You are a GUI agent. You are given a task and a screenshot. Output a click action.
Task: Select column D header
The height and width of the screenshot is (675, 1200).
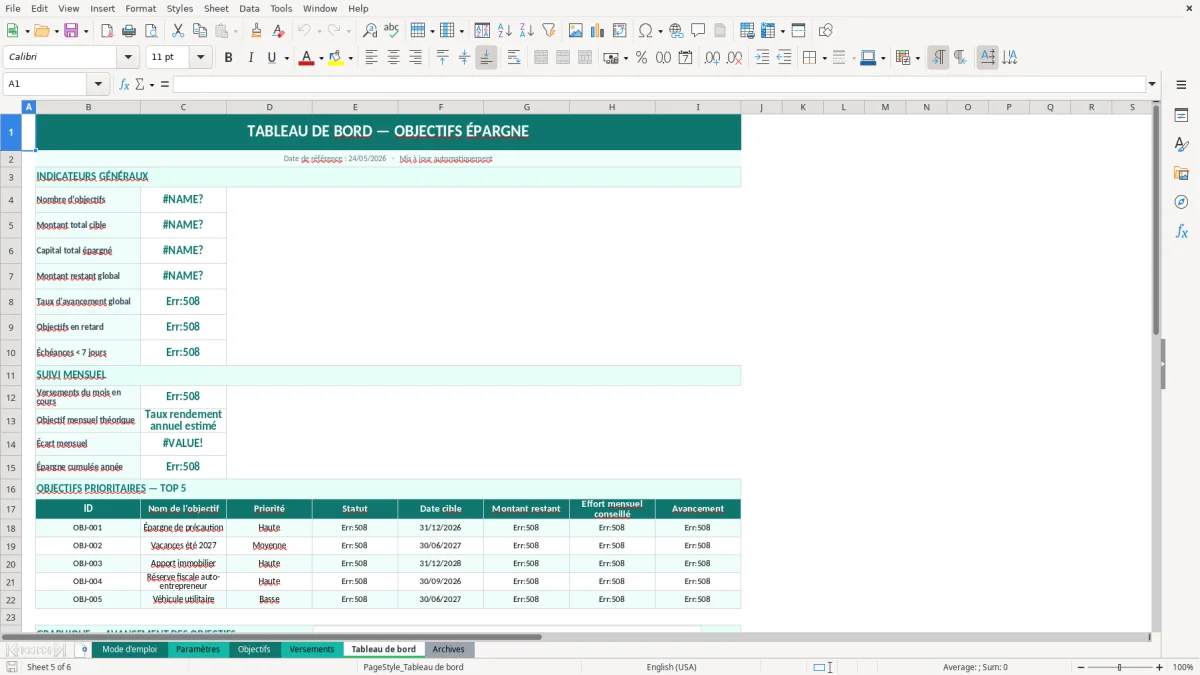269,107
